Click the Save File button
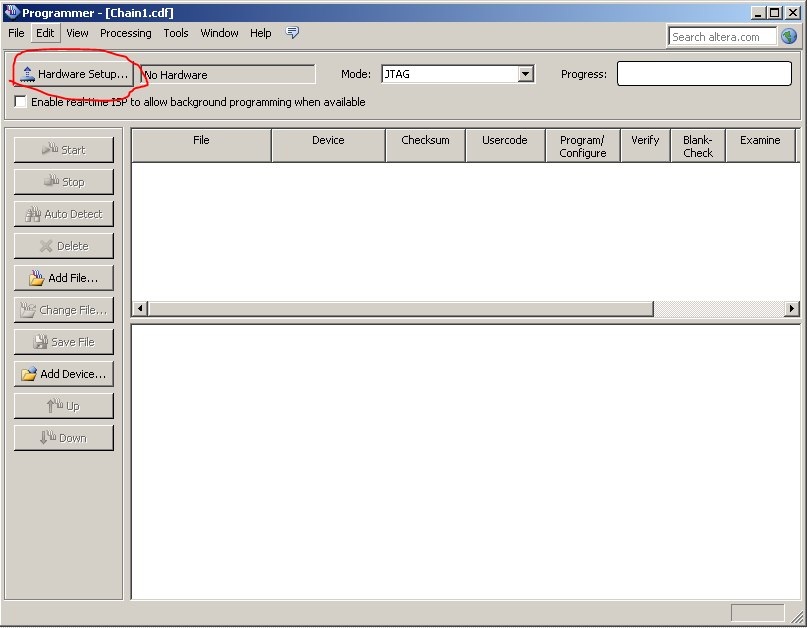This screenshot has width=807, height=628. point(64,342)
